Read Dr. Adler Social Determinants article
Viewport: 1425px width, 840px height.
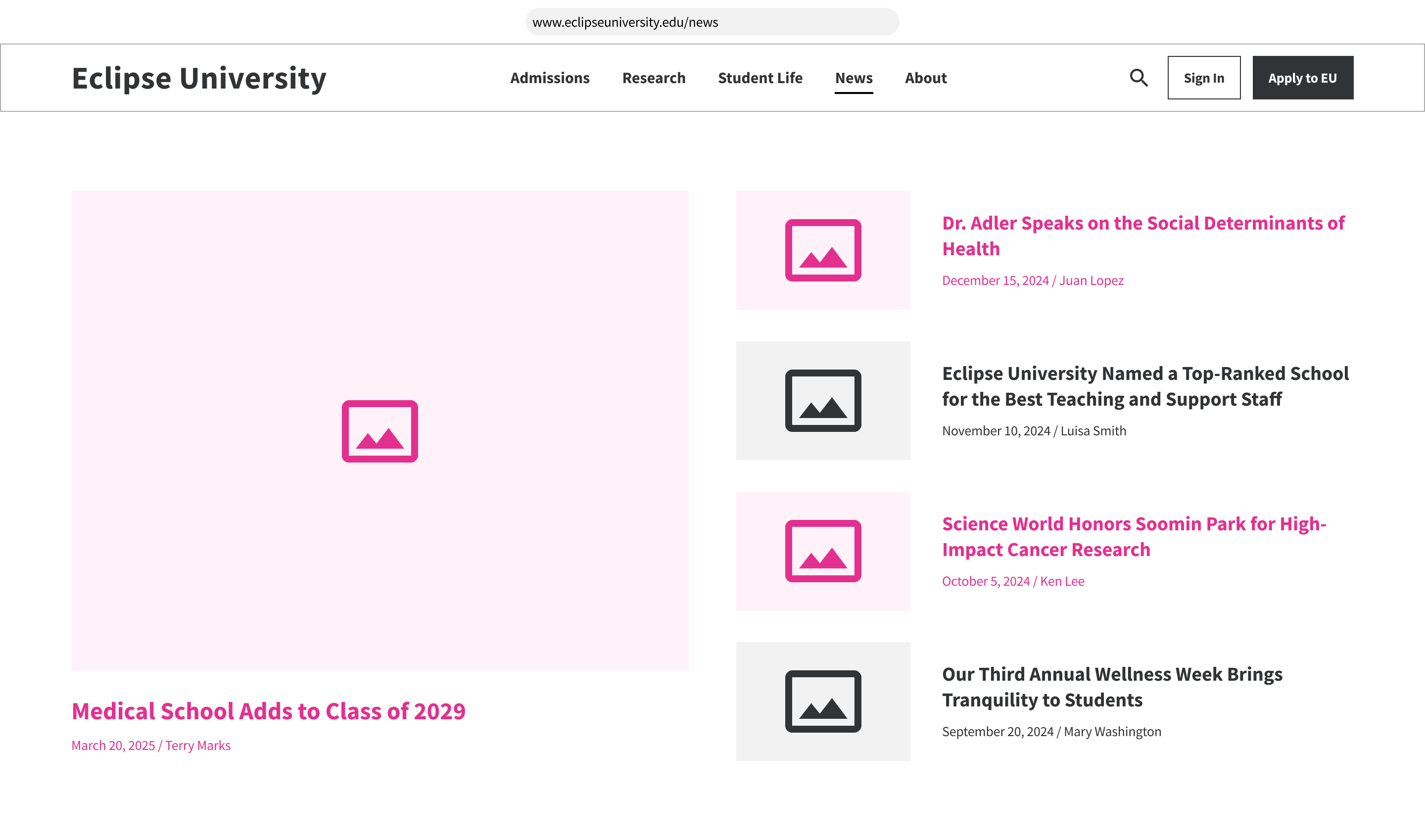(x=1143, y=235)
